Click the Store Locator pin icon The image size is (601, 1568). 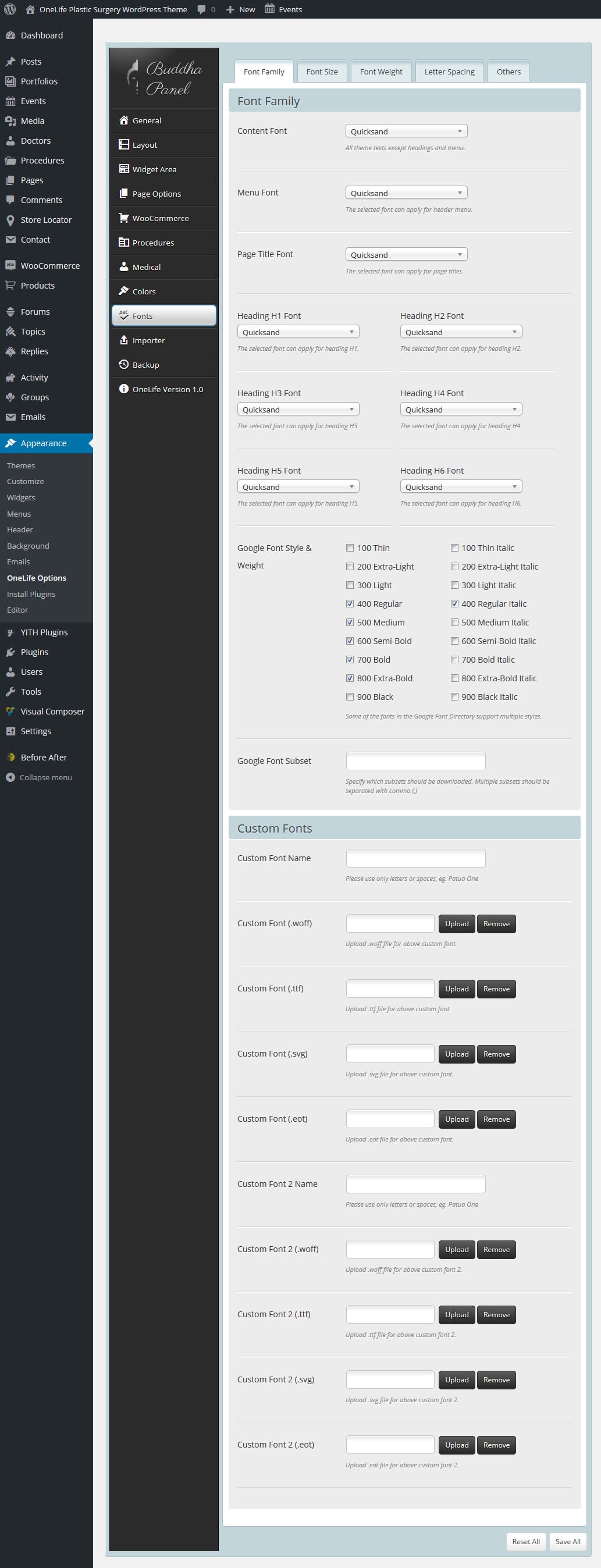pyautogui.click(x=10, y=221)
